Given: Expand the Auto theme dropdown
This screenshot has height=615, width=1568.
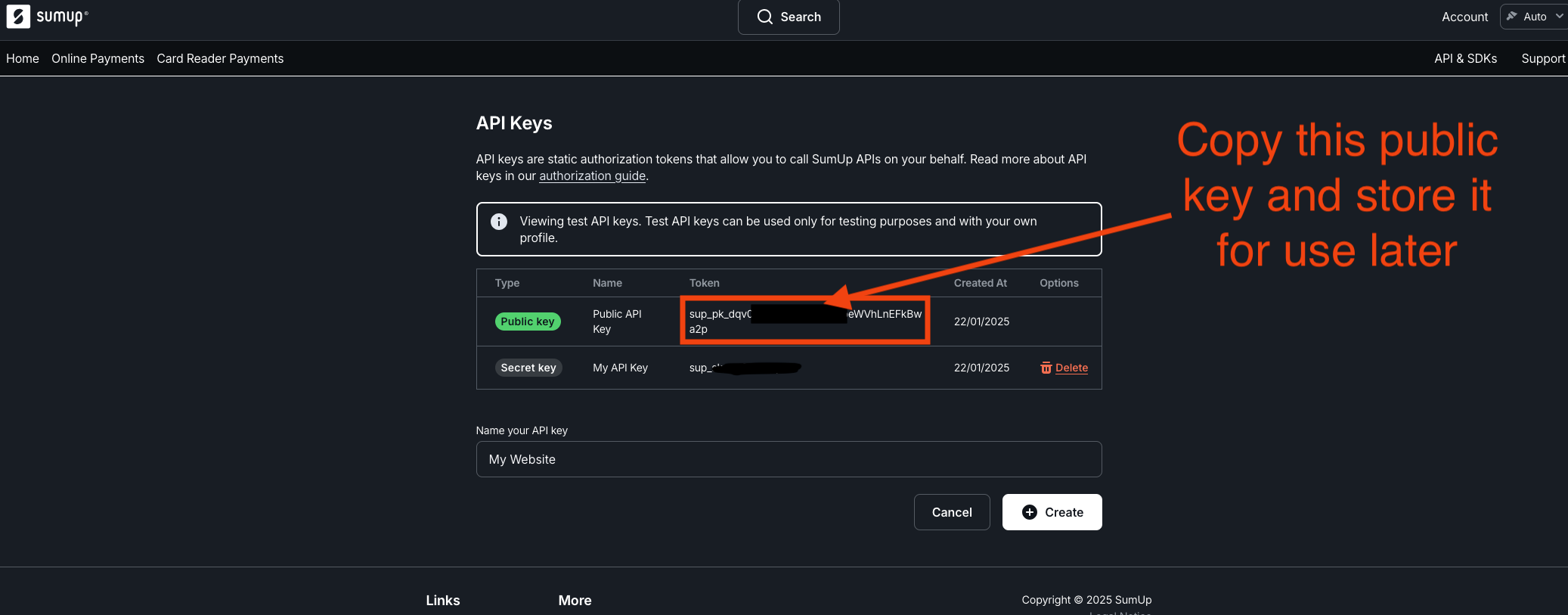Looking at the screenshot, I should pos(1535,17).
